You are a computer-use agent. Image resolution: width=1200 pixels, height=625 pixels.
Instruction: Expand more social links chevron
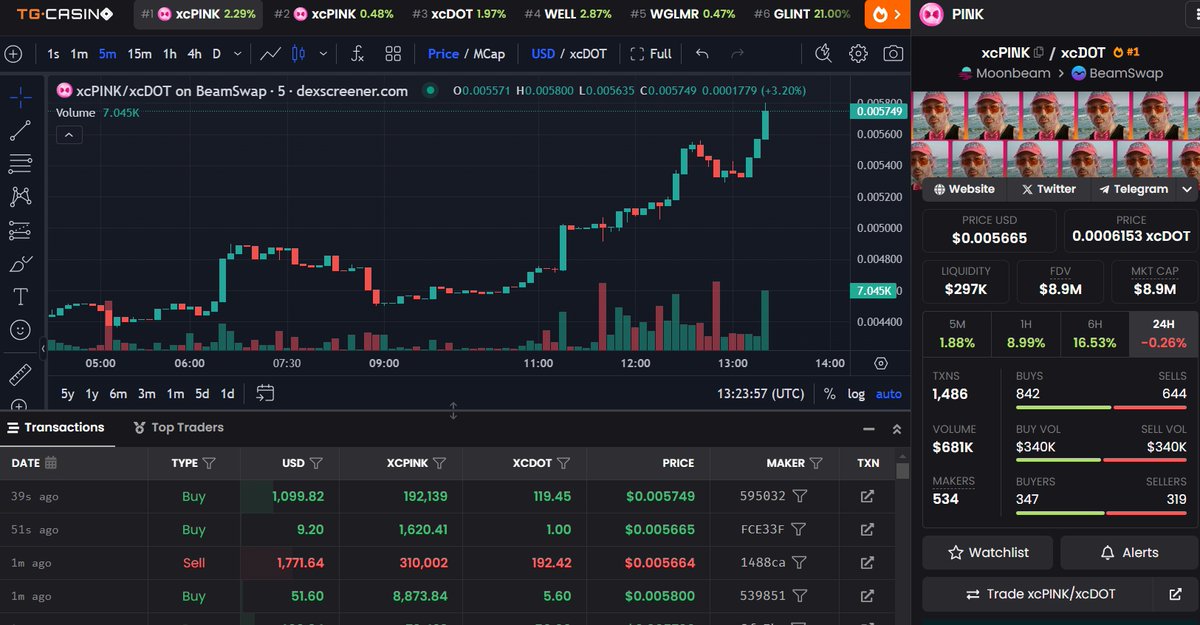click(x=1187, y=189)
